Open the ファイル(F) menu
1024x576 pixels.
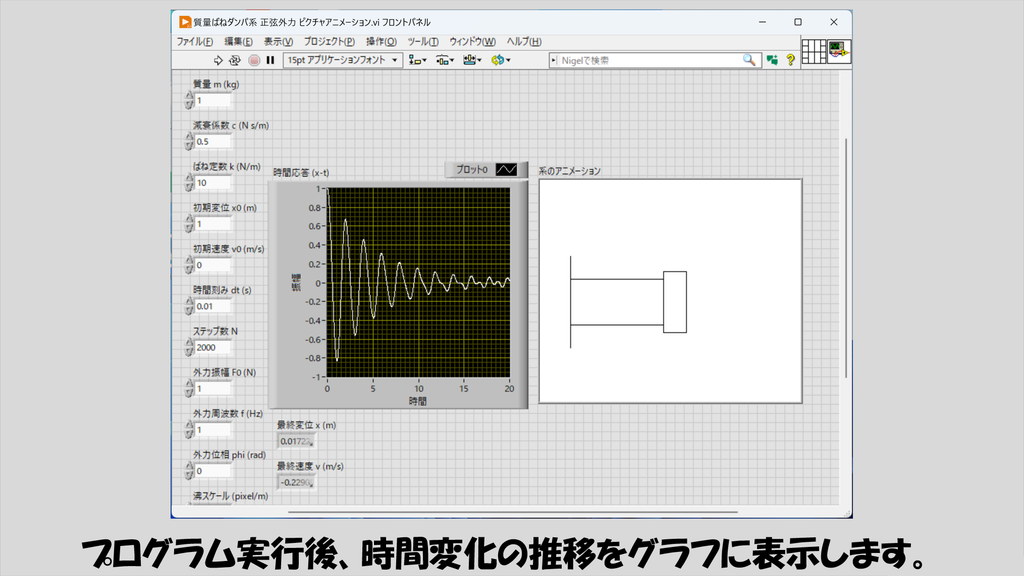click(x=195, y=41)
